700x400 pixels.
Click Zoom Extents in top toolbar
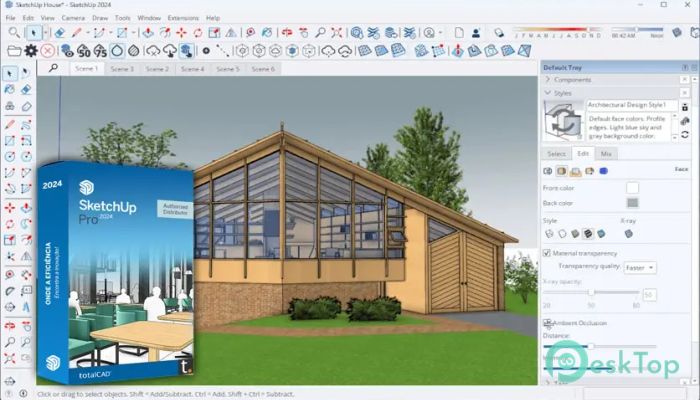[x=337, y=33]
